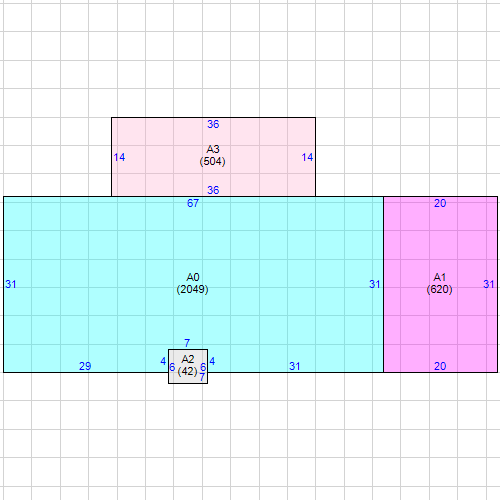
Task: Select the 7 dimension above the A2 box
Action: click(x=187, y=343)
